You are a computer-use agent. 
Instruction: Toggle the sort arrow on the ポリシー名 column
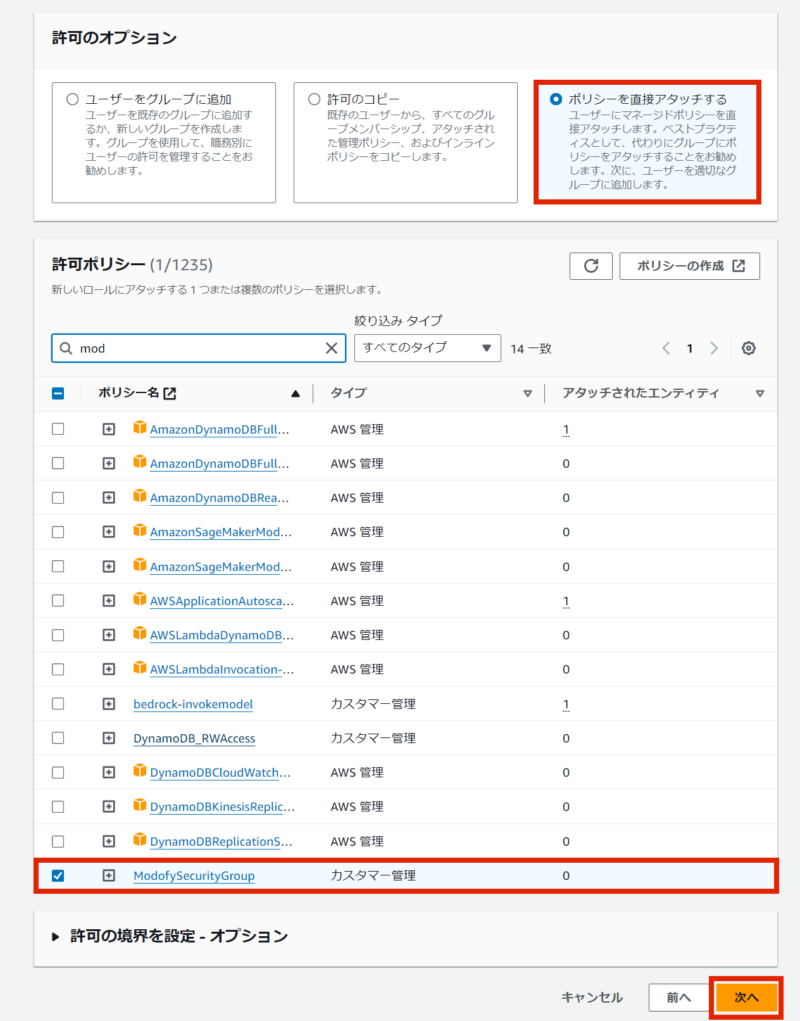[x=293, y=394]
